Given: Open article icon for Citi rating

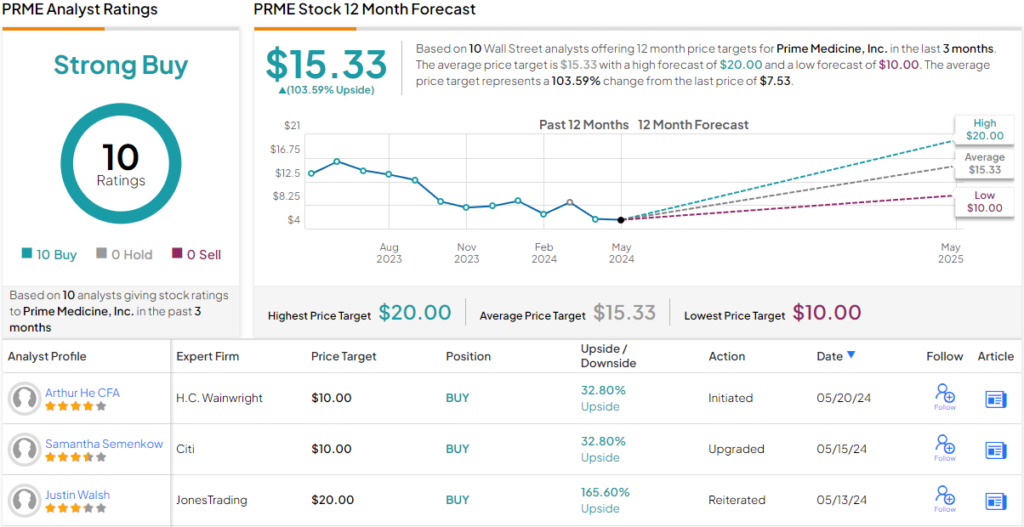Looking at the screenshot, I should [x=995, y=450].
